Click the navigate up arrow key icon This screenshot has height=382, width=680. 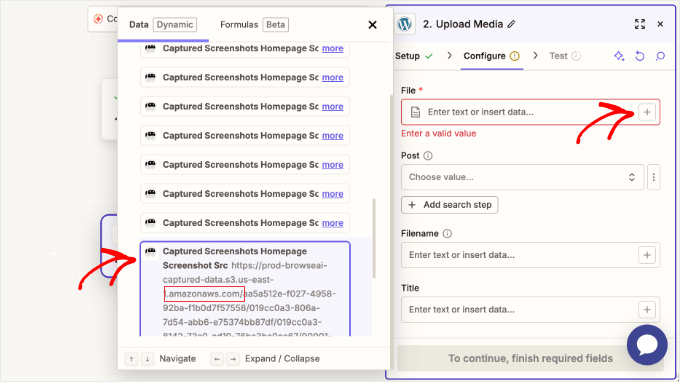[131, 359]
